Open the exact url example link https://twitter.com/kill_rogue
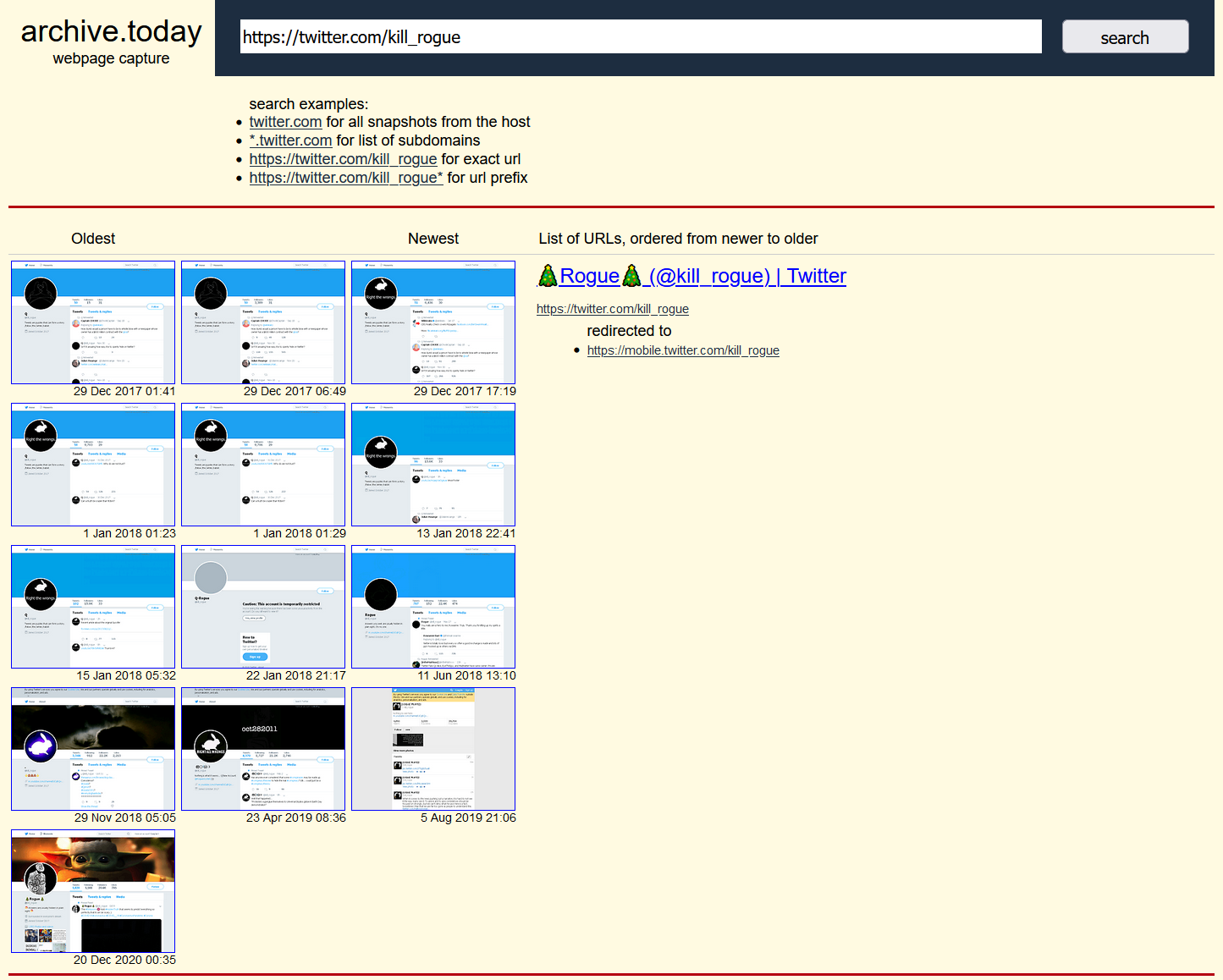The image size is (1223, 980). [343, 159]
